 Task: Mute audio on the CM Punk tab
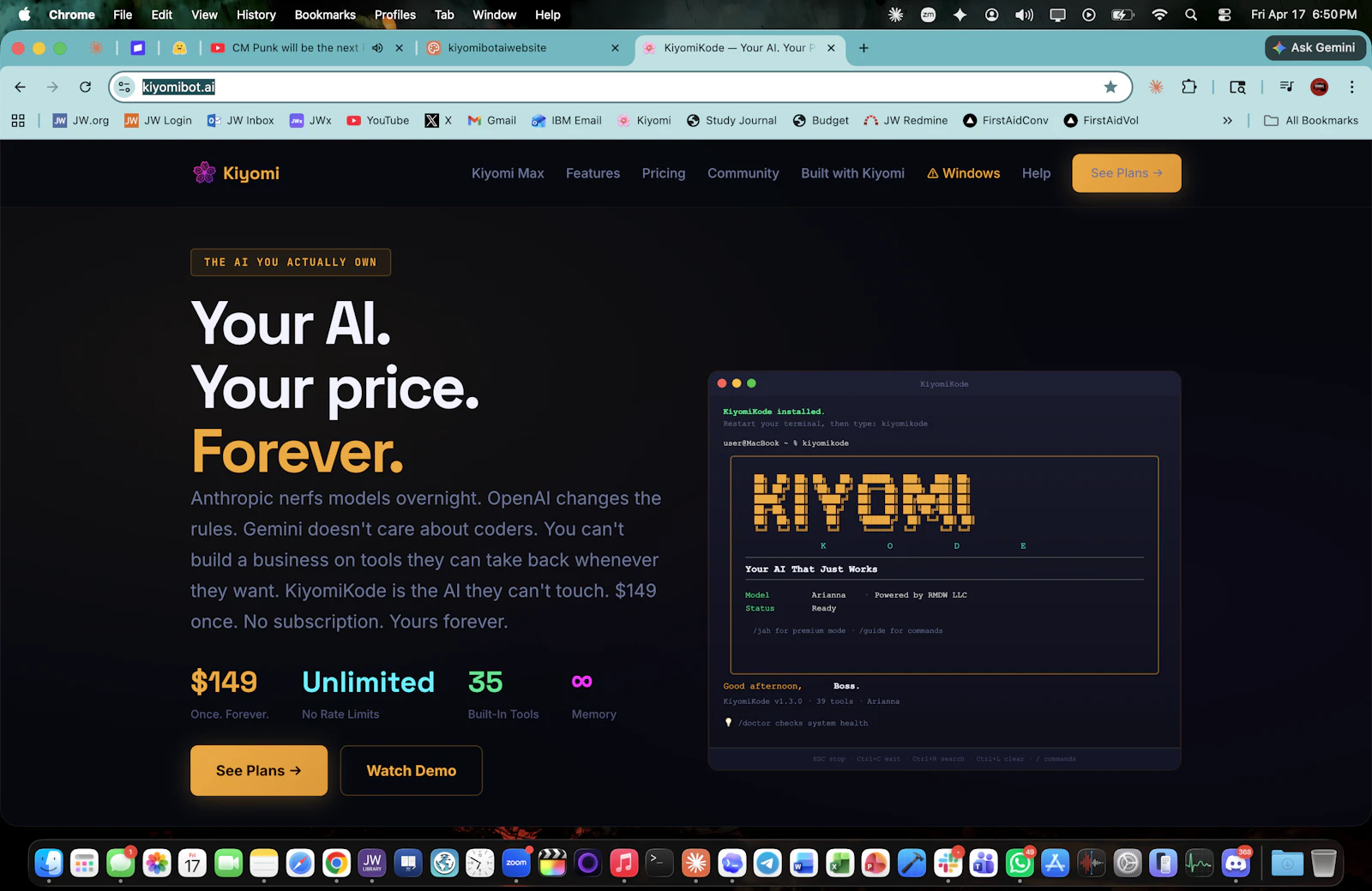click(377, 48)
